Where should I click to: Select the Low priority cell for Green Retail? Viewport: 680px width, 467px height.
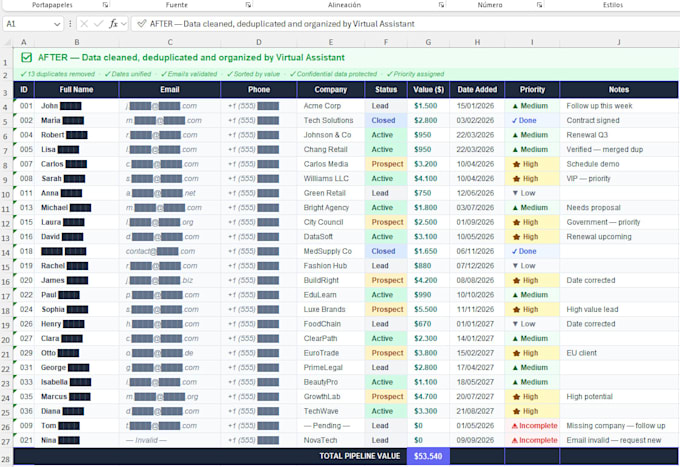click(532, 193)
